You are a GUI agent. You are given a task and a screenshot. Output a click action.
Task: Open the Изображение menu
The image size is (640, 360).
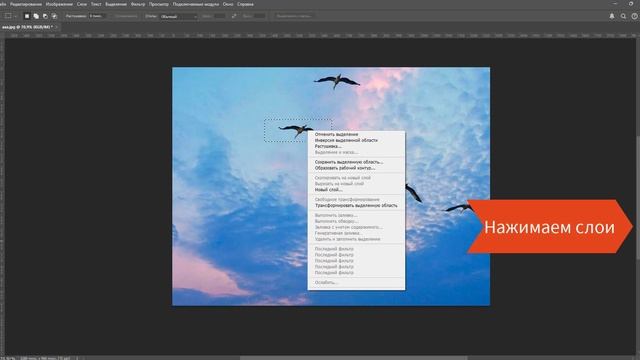(x=59, y=4)
